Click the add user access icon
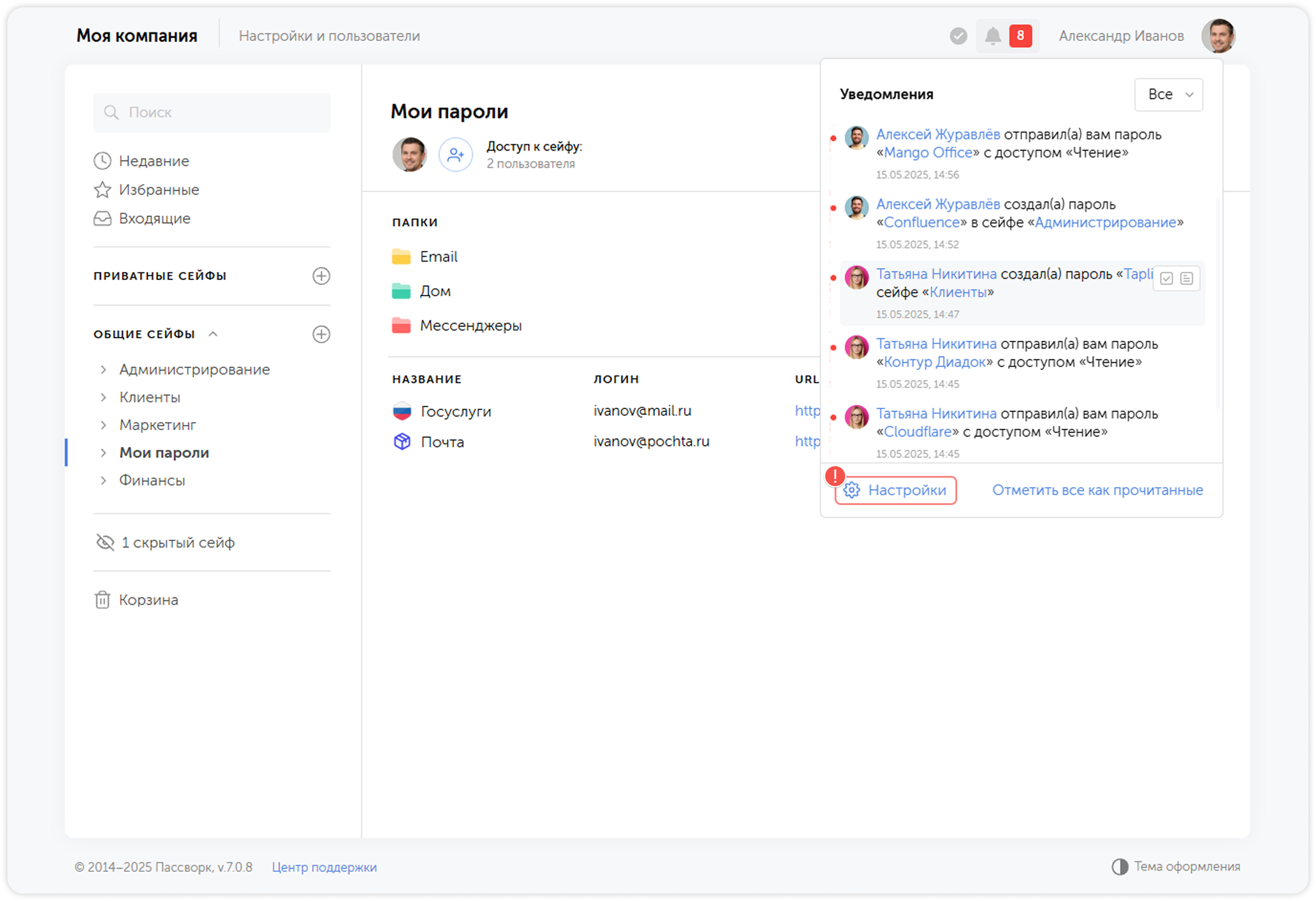Screen dimensions: 1316x901 455,154
